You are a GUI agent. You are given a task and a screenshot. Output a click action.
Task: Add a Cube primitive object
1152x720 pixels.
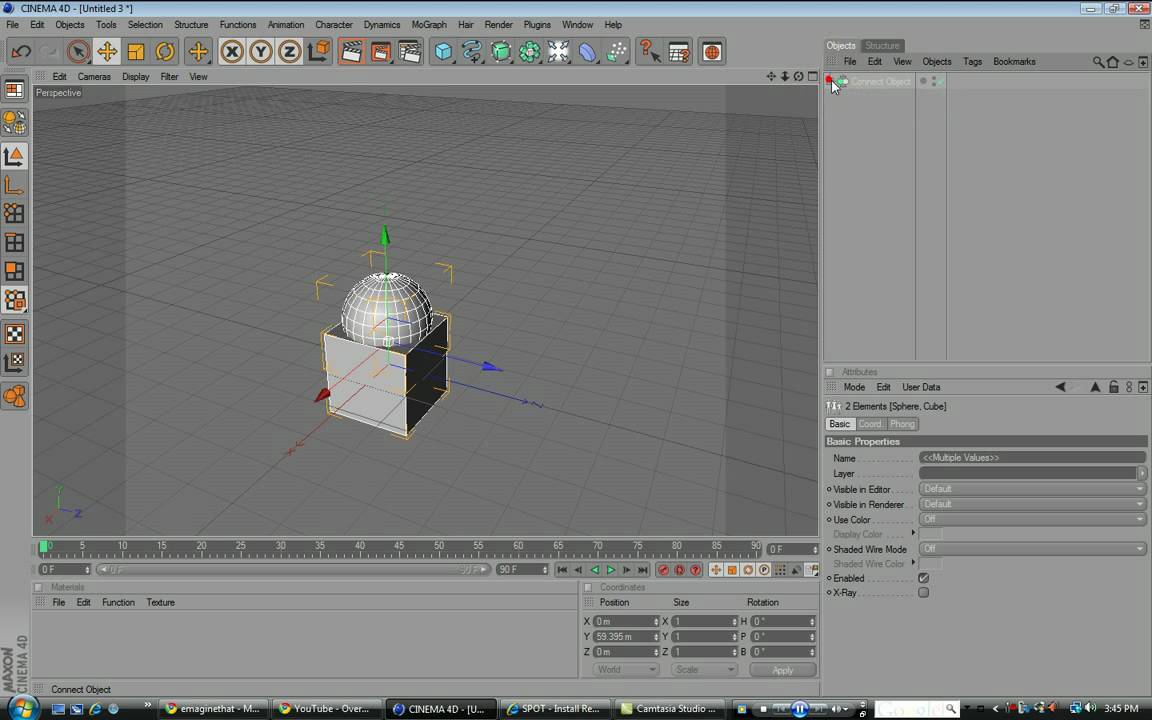coord(444,51)
